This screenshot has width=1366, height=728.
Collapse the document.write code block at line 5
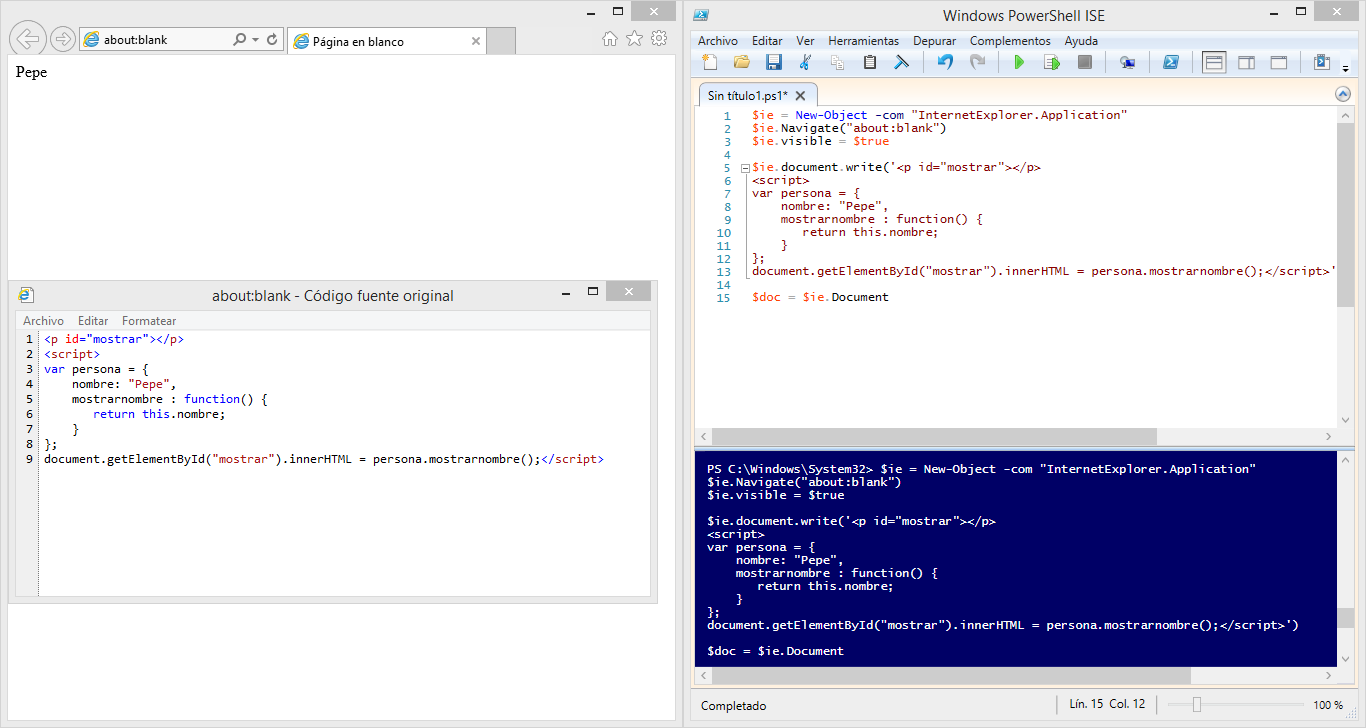(745, 168)
